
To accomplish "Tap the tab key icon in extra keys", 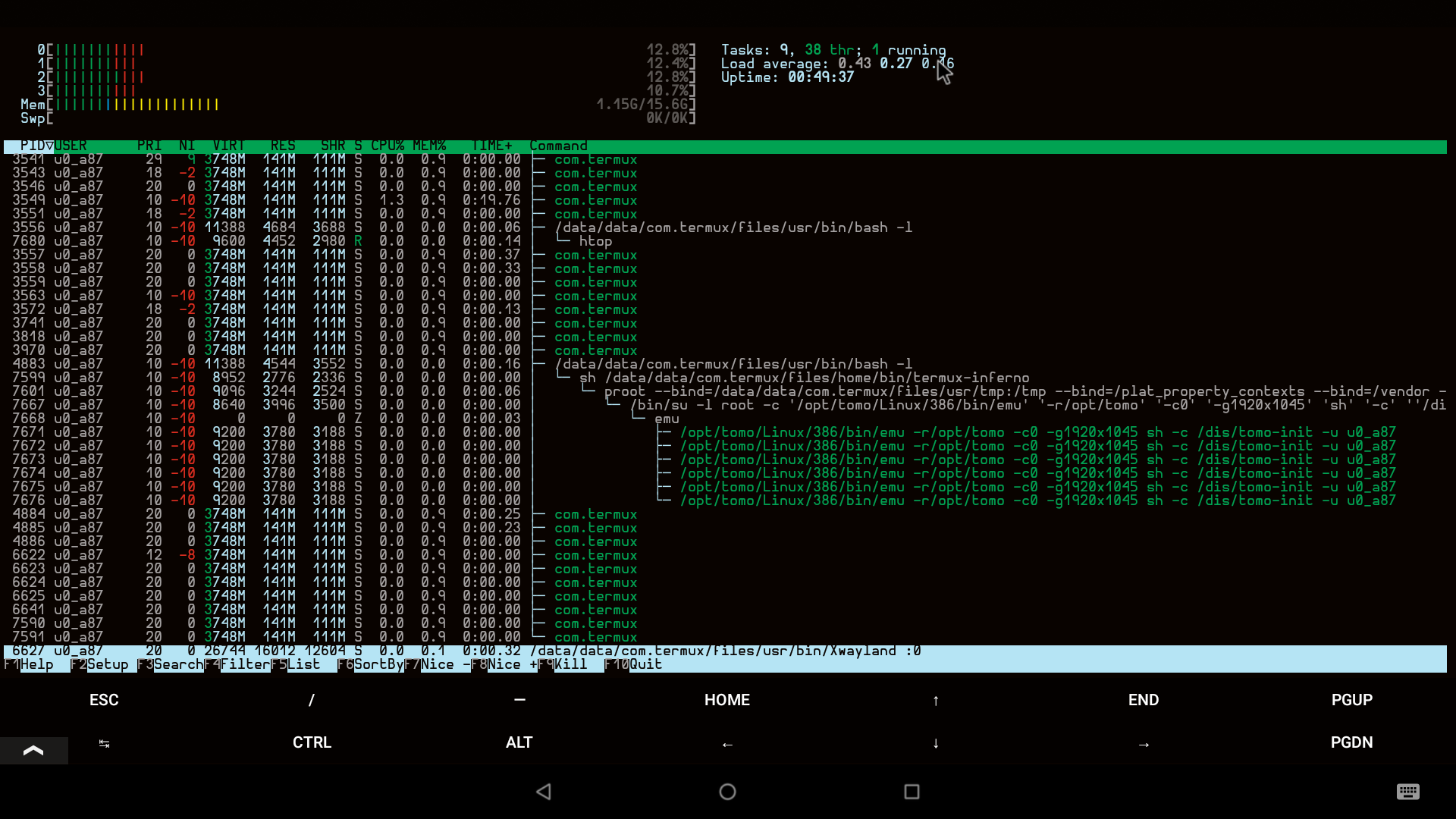I will [104, 743].
